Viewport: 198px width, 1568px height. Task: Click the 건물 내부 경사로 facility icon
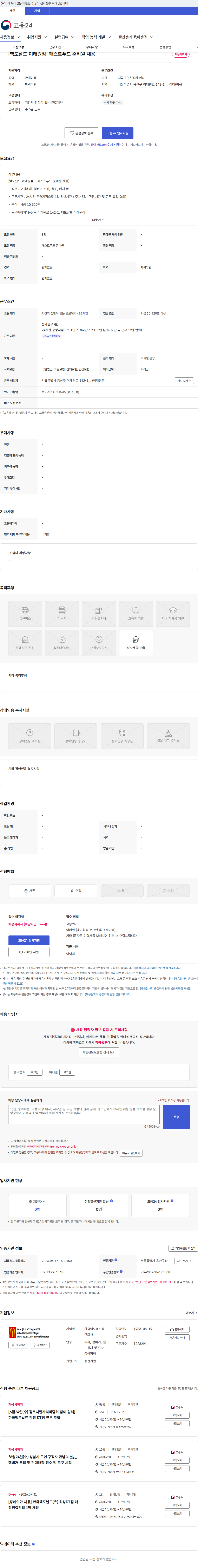point(168,736)
